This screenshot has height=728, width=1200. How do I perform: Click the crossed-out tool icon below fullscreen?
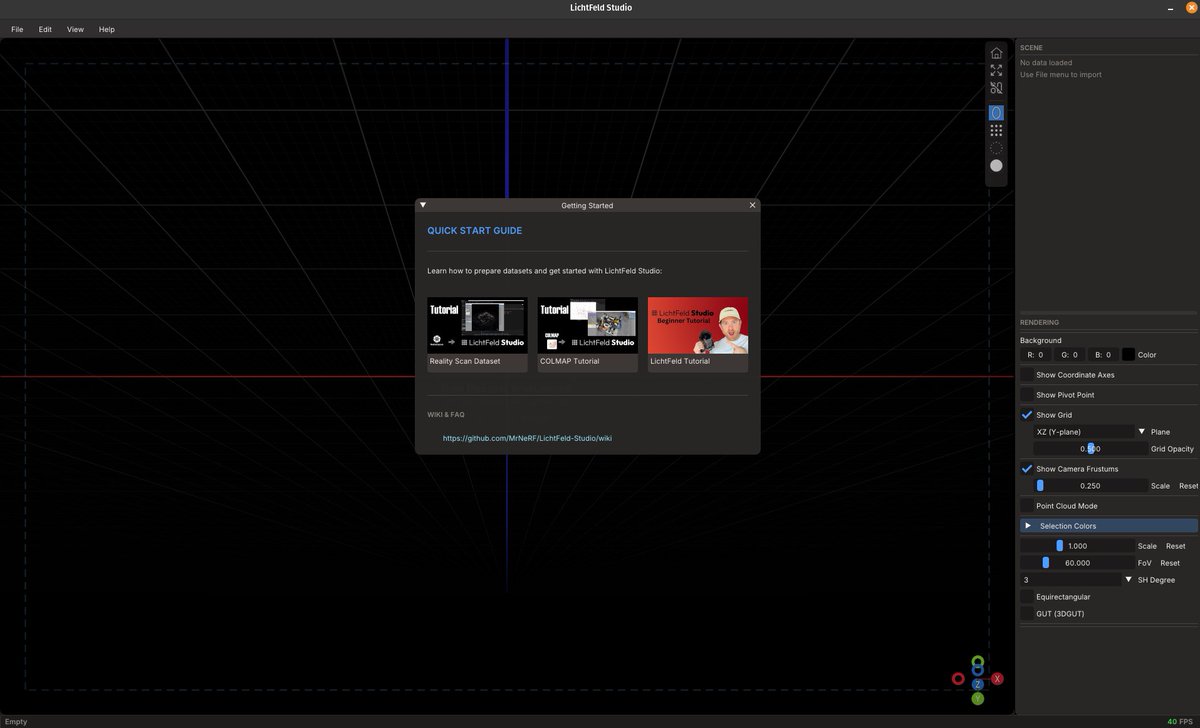(x=996, y=88)
